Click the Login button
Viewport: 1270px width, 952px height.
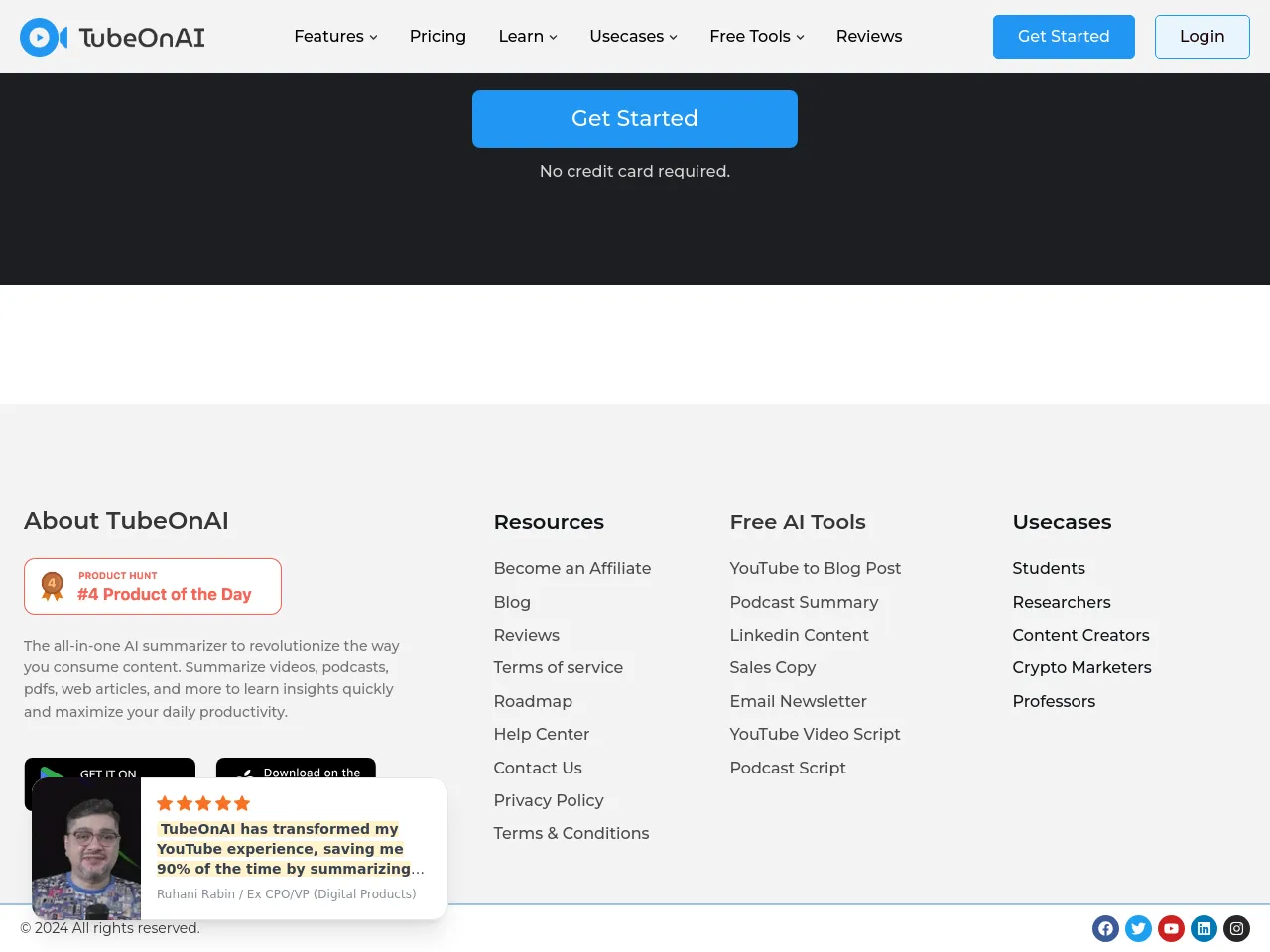pyautogui.click(x=1202, y=37)
